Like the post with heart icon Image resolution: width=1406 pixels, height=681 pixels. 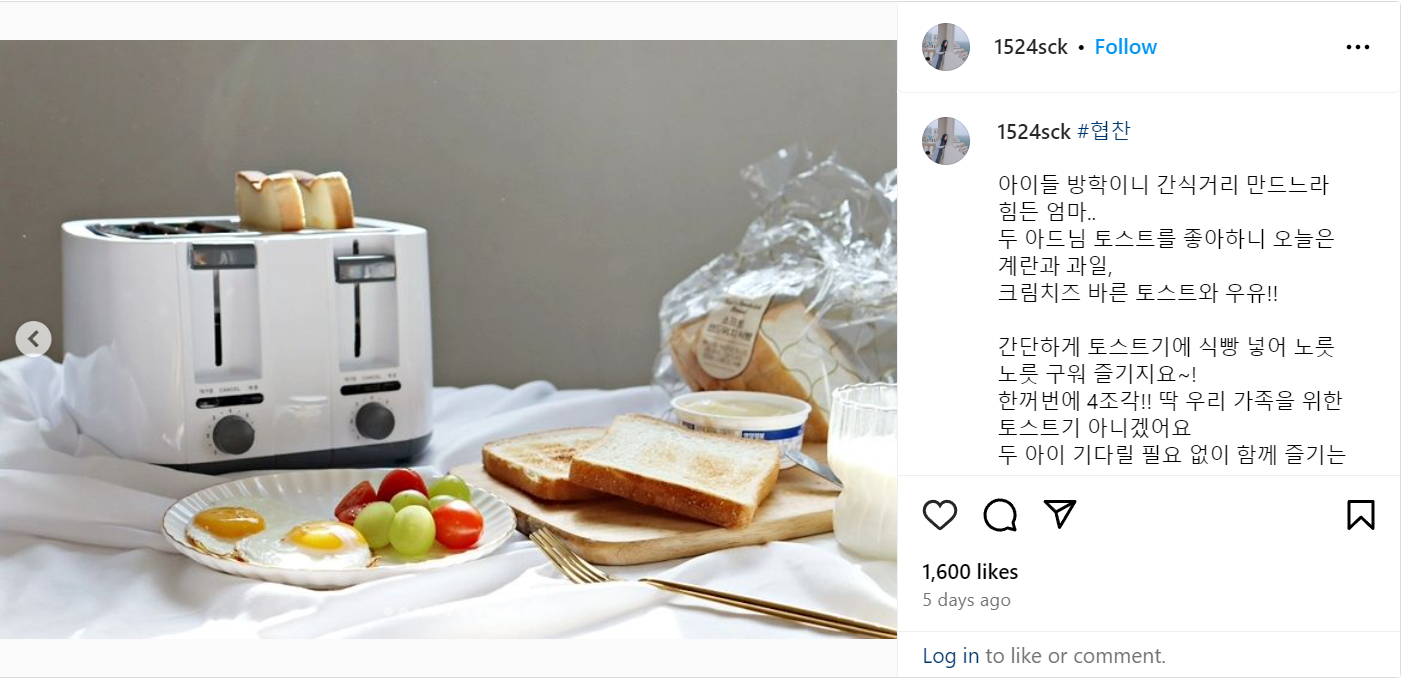click(x=939, y=515)
